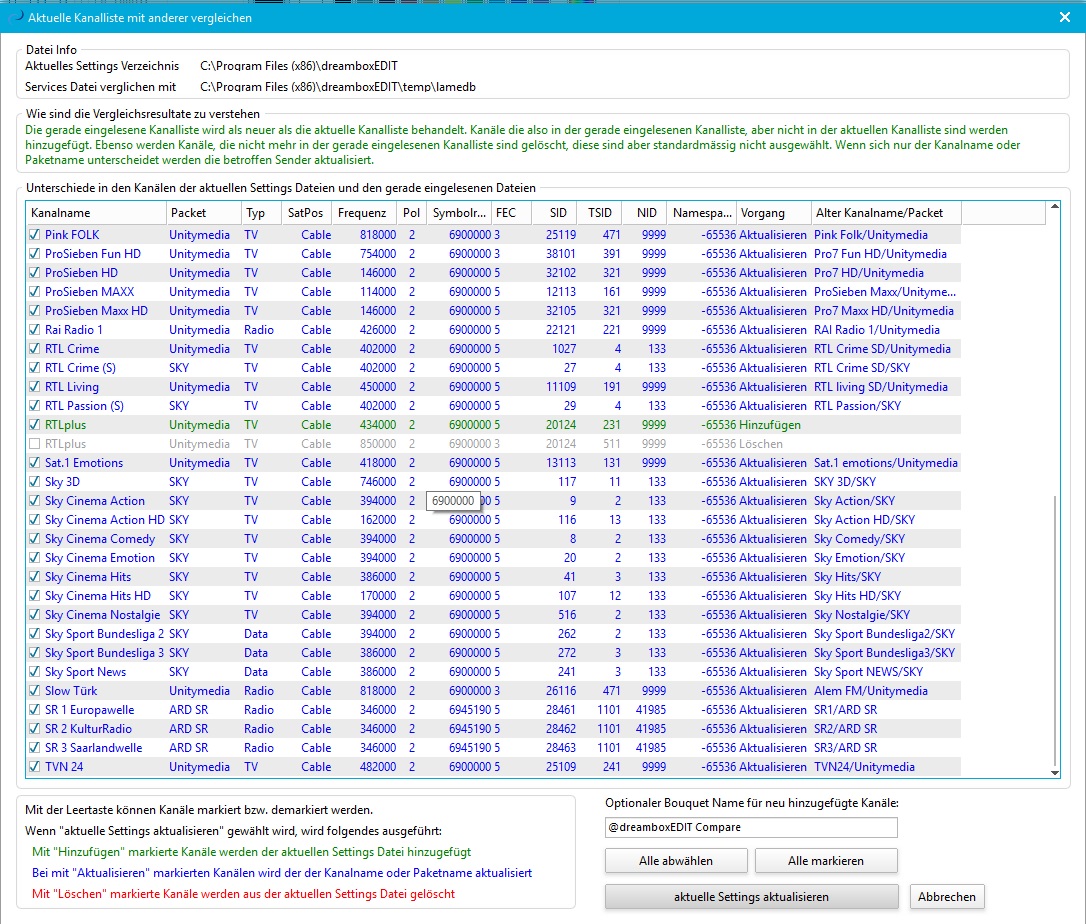
Task: Focus the optional Bouquet Name input field
Action: (751, 827)
